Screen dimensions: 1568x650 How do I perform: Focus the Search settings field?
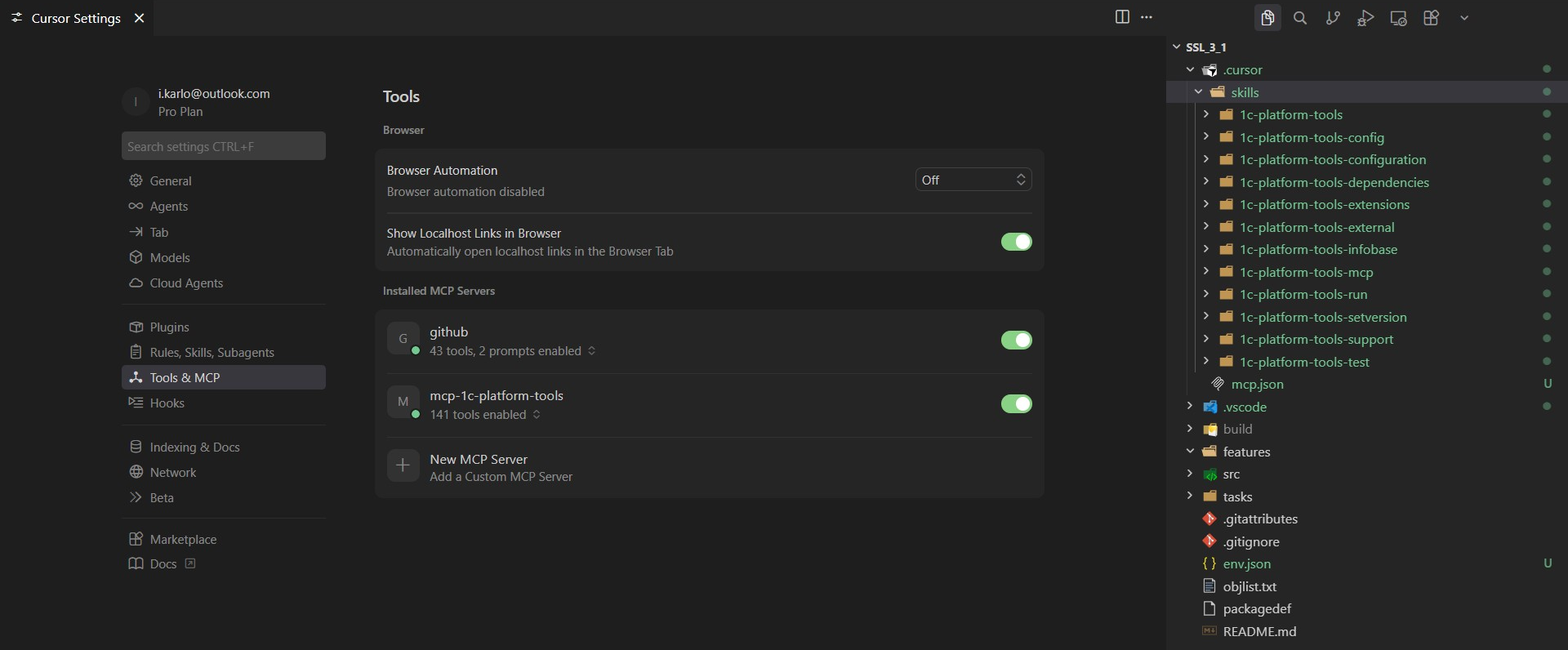pos(224,146)
